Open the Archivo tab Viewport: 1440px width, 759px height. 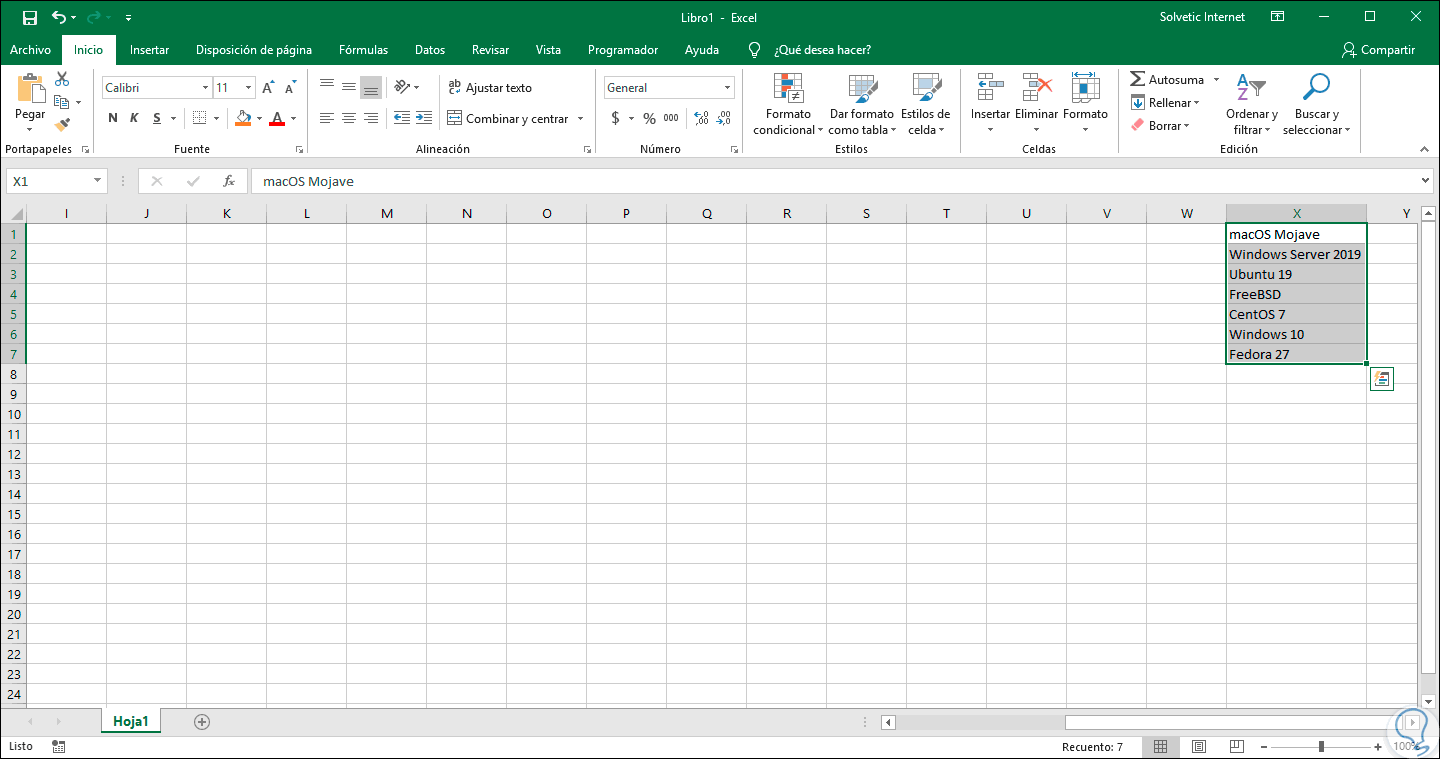[x=30, y=50]
